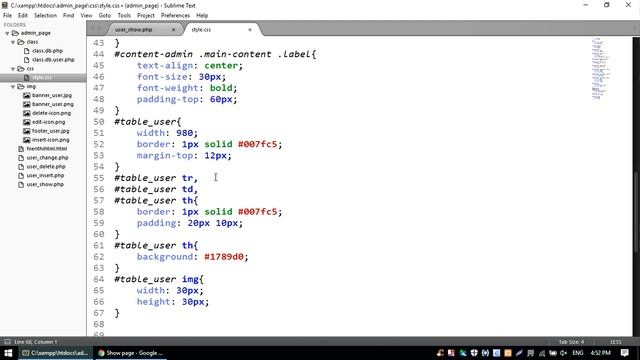Open the Preferences menu

[x=175, y=16]
